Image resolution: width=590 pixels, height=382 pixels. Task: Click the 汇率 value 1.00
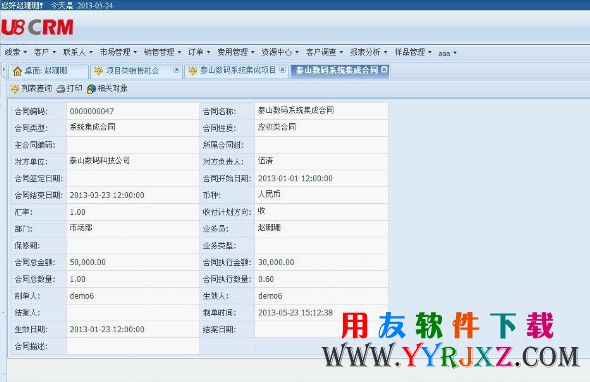[78, 212]
